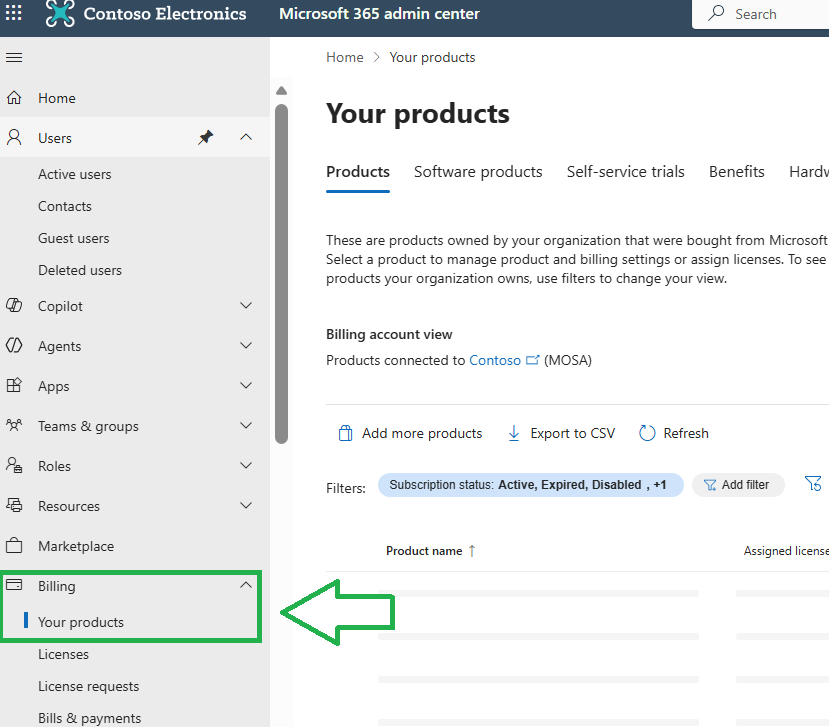Click the Apps icon in sidebar
The width and height of the screenshot is (829, 727).
tap(14, 385)
